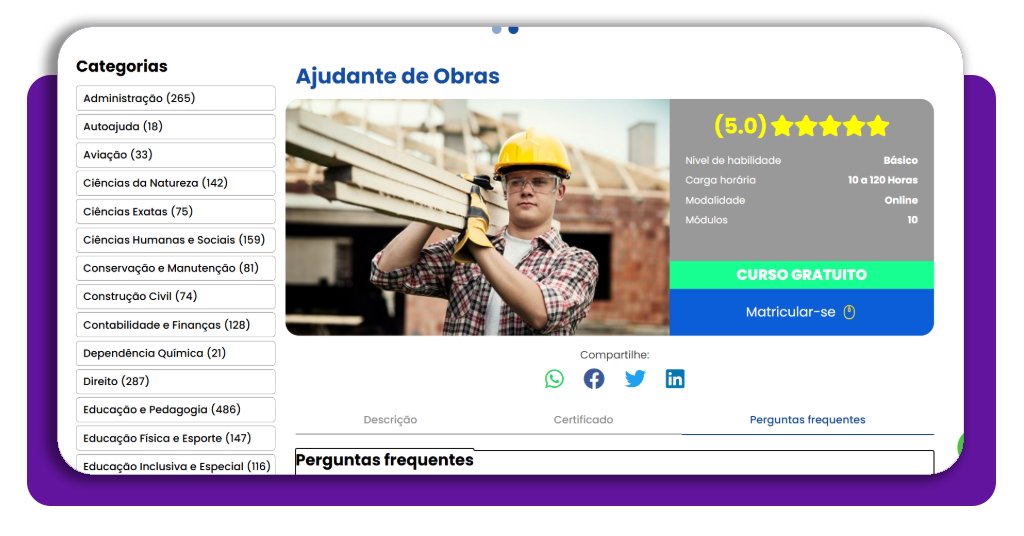The image size is (1024, 536).
Task: Select the Perguntas frequentes tab
Action: coord(807,420)
